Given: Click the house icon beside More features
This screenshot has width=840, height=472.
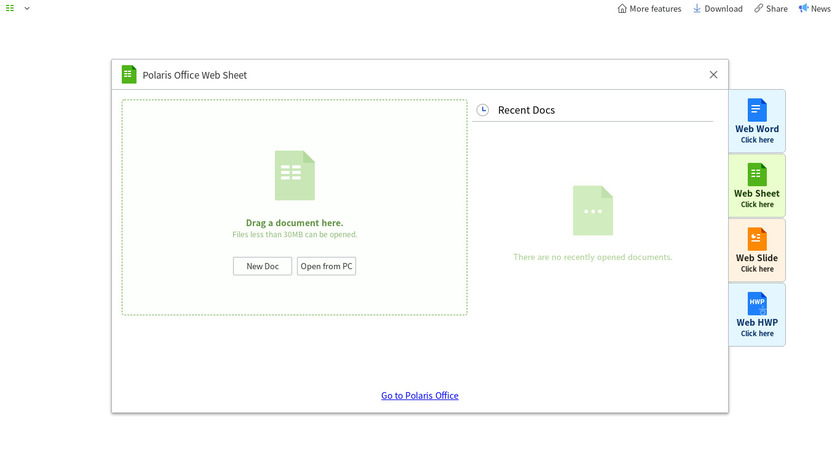Looking at the screenshot, I should [x=622, y=9].
